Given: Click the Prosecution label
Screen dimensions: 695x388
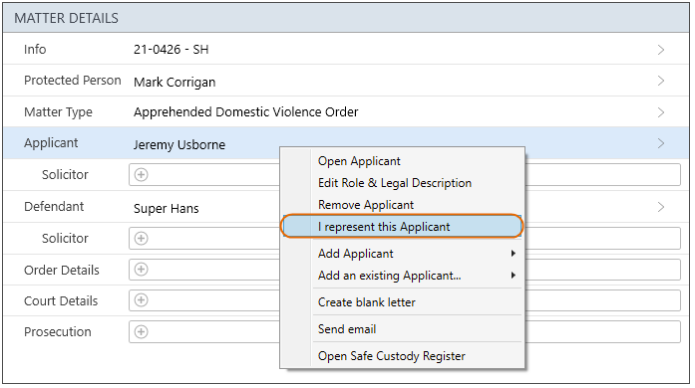Looking at the screenshot, I should tap(58, 332).
